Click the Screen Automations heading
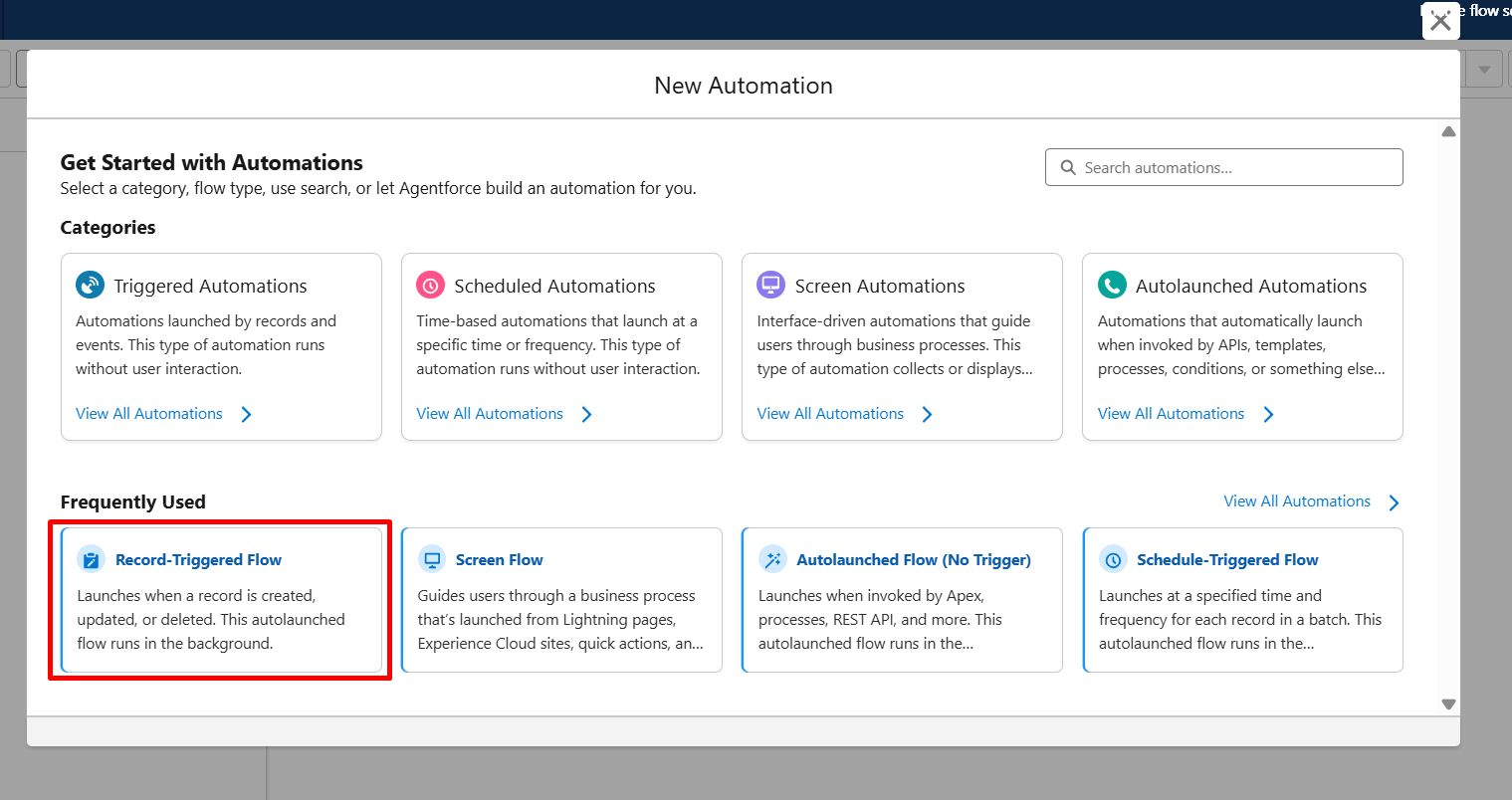The width and height of the screenshot is (1512, 800). pyautogui.click(x=880, y=286)
